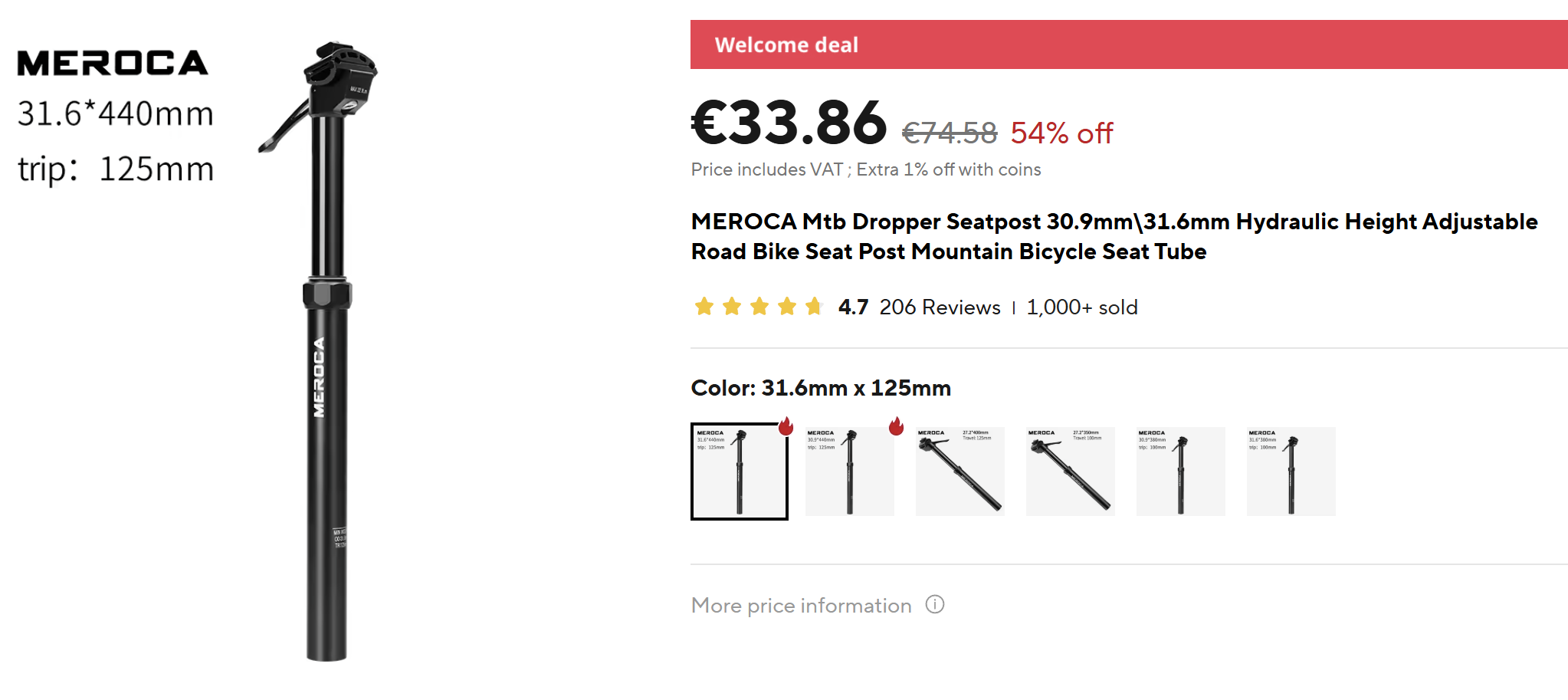
Task: Click the 4.7 rating score
Action: pyautogui.click(x=853, y=307)
